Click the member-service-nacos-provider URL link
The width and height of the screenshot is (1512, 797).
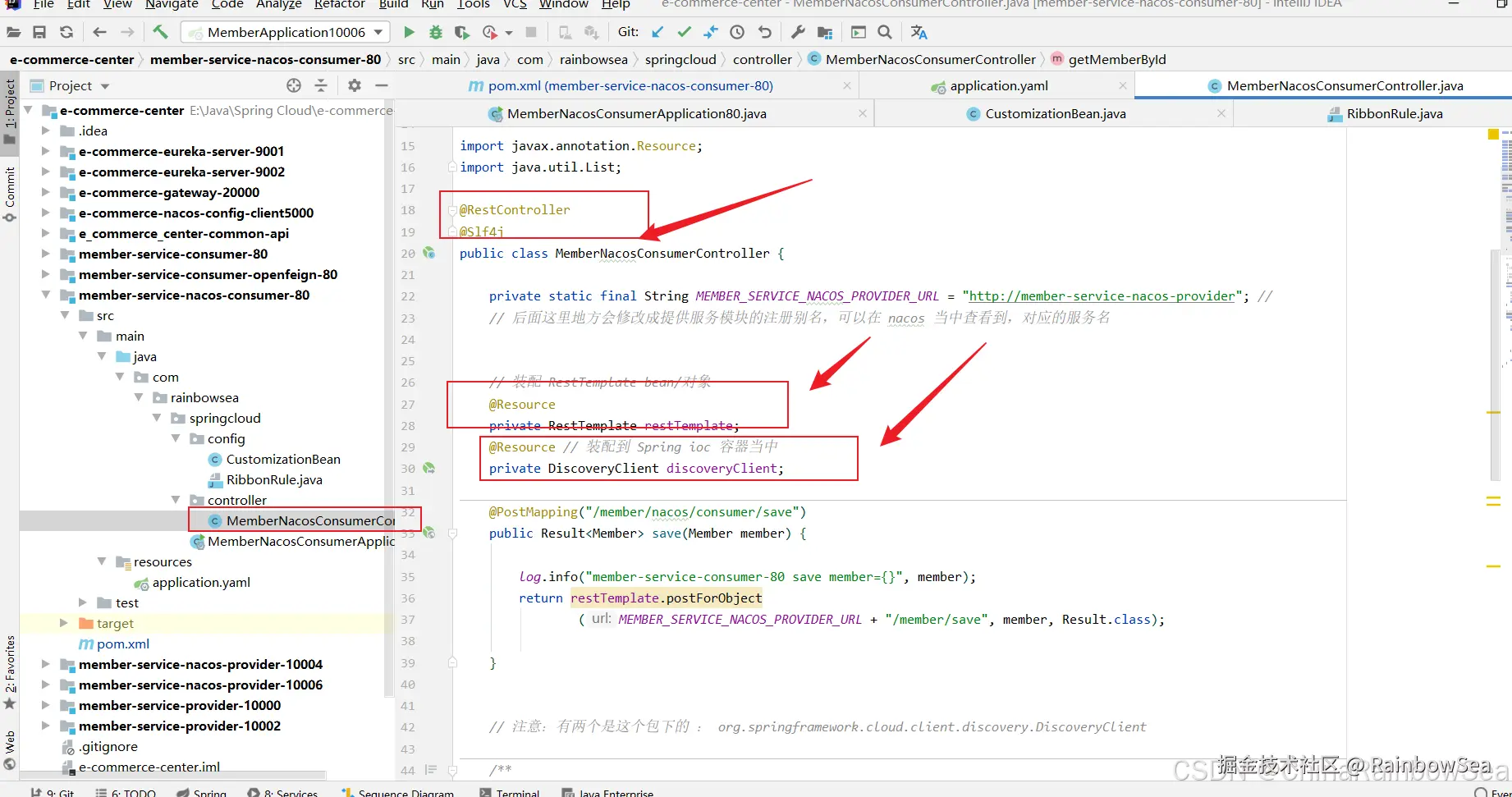[1102, 296]
